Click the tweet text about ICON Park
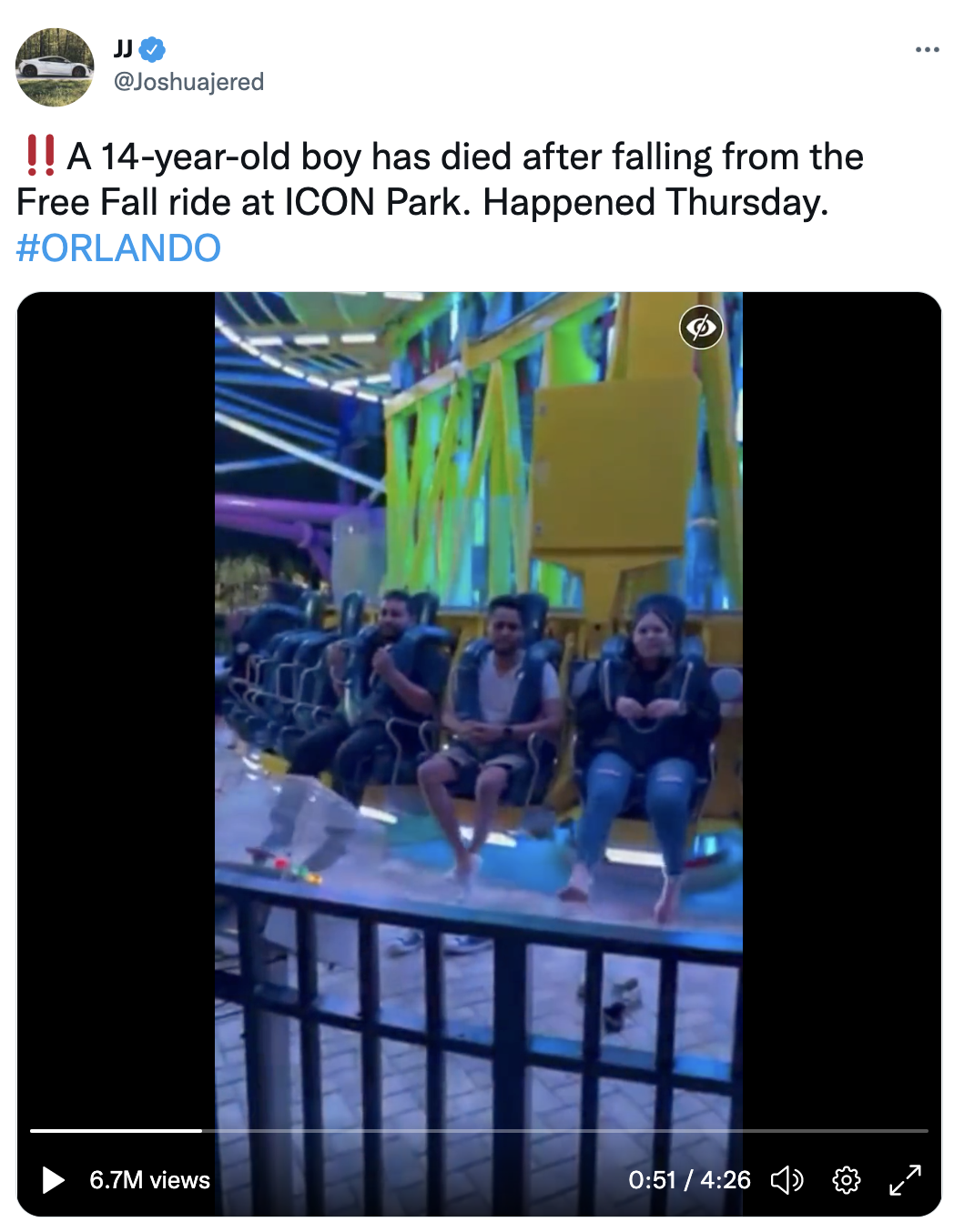This screenshot has height=1232, width=954. [x=440, y=179]
